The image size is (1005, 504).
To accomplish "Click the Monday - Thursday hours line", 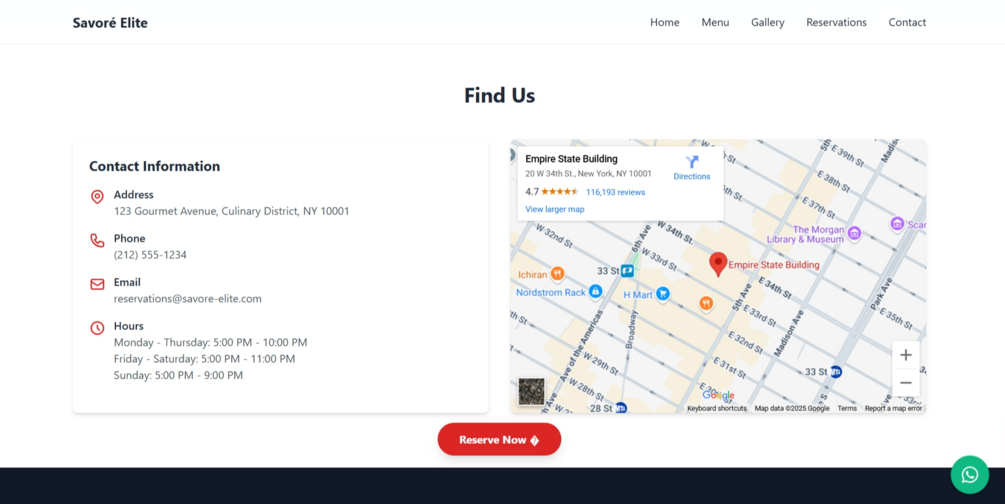I will pyautogui.click(x=210, y=342).
